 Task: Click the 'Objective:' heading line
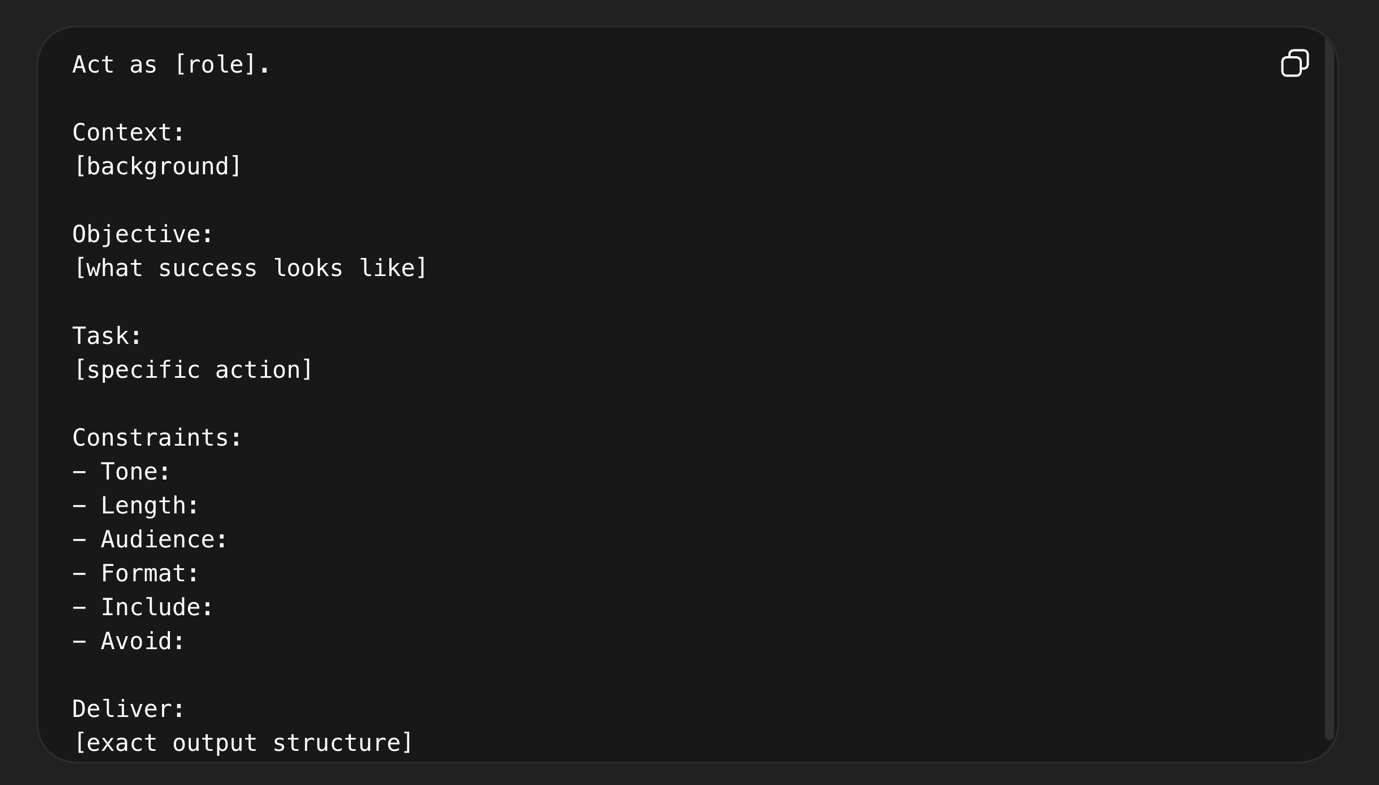(x=143, y=234)
